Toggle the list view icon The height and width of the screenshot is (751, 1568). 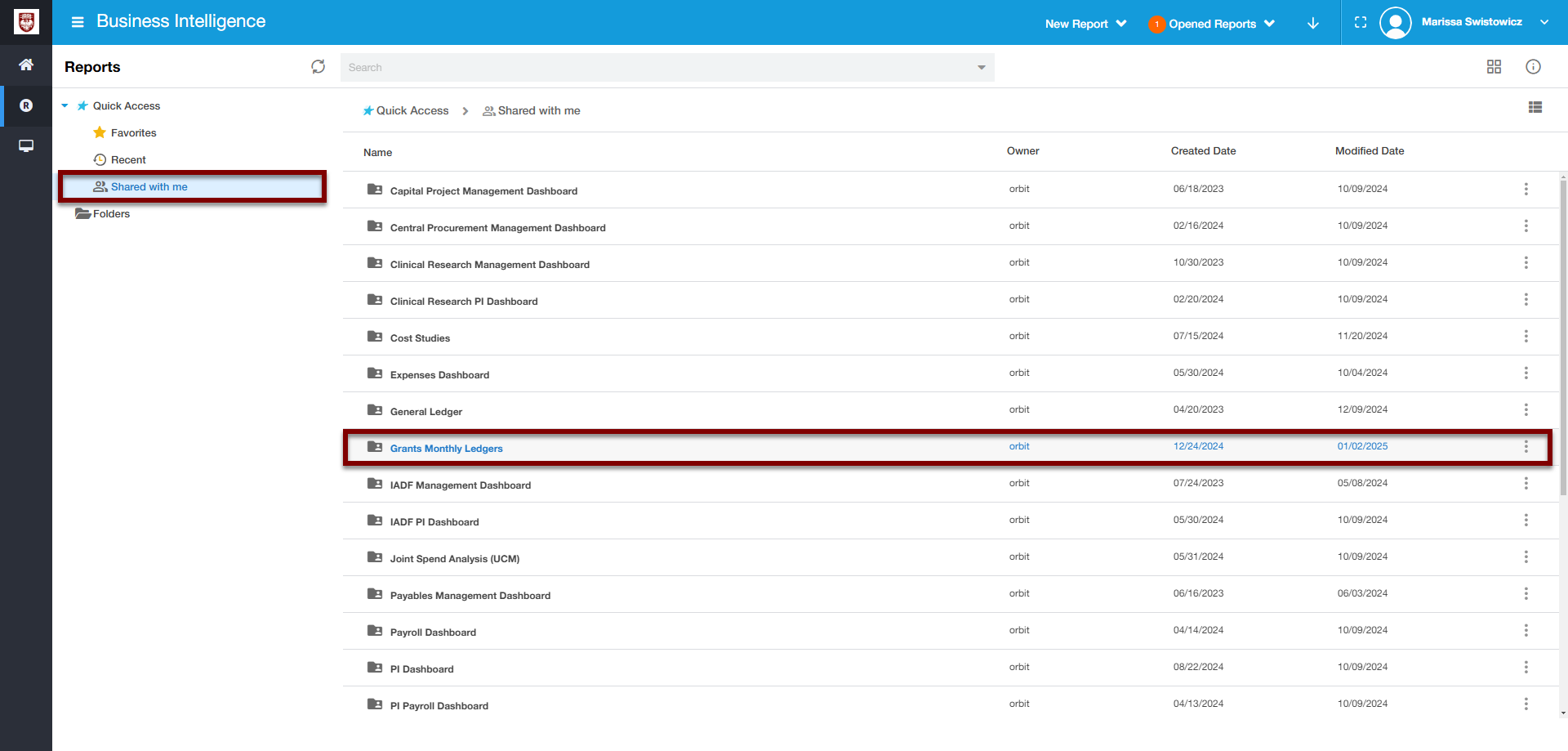click(x=1535, y=107)
